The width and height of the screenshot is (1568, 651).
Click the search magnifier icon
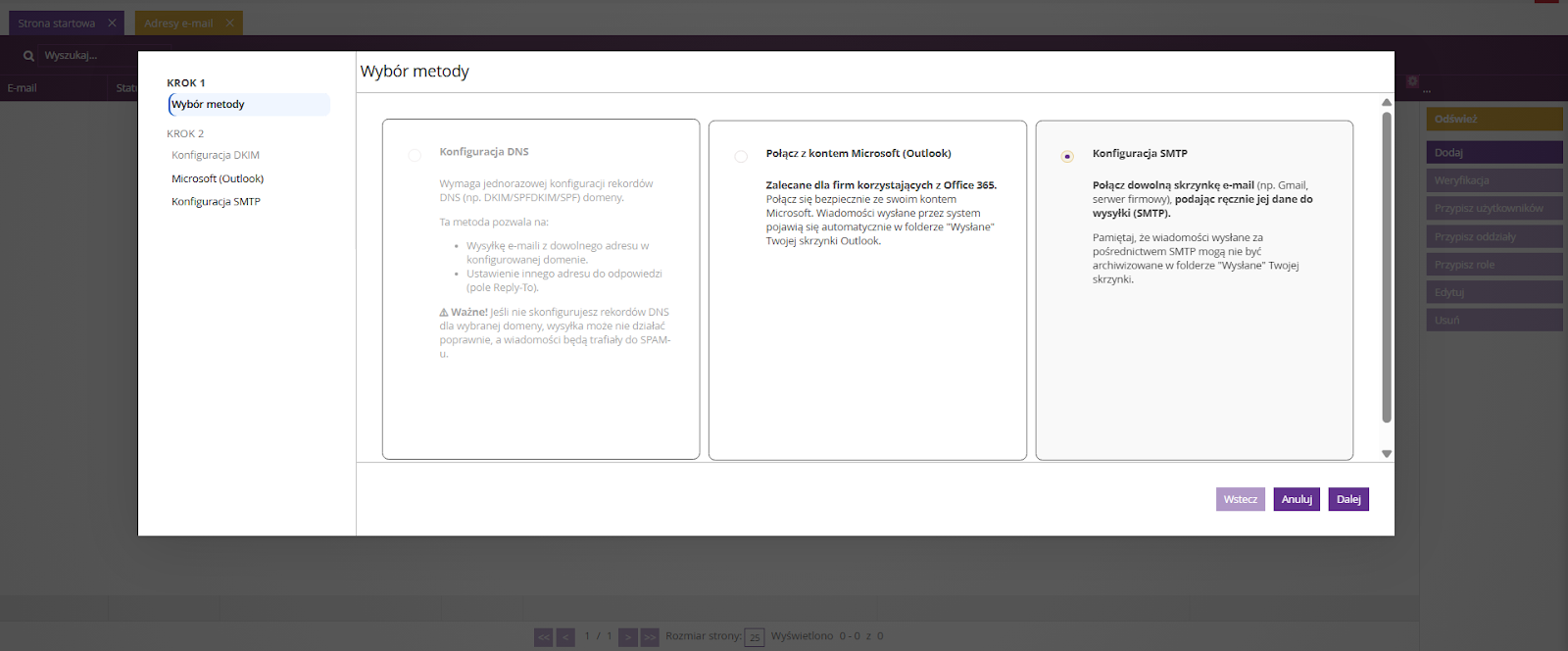28,56
